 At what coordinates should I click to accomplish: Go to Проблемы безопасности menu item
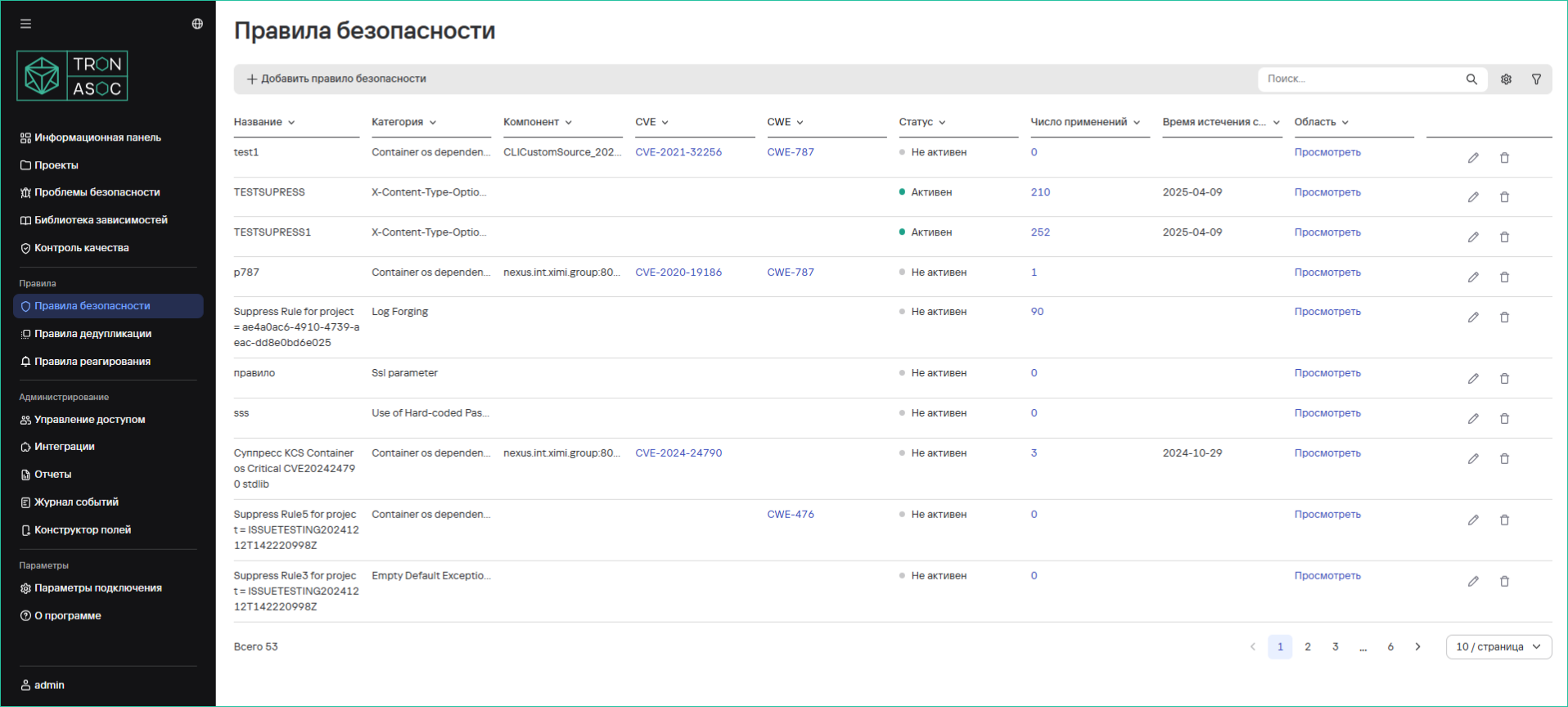[97, 192]
